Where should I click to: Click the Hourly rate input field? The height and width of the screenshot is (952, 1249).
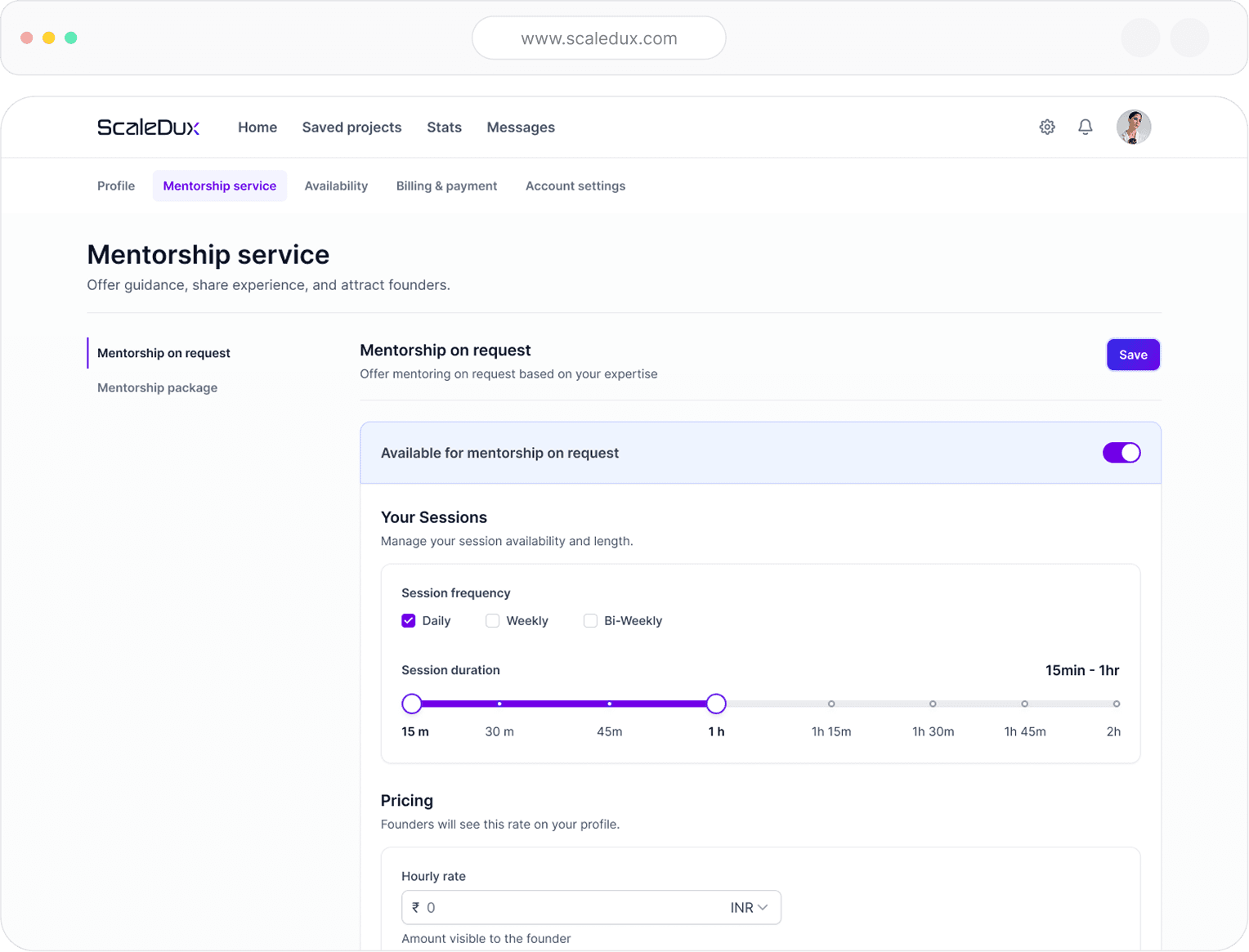tap(591, 908)
